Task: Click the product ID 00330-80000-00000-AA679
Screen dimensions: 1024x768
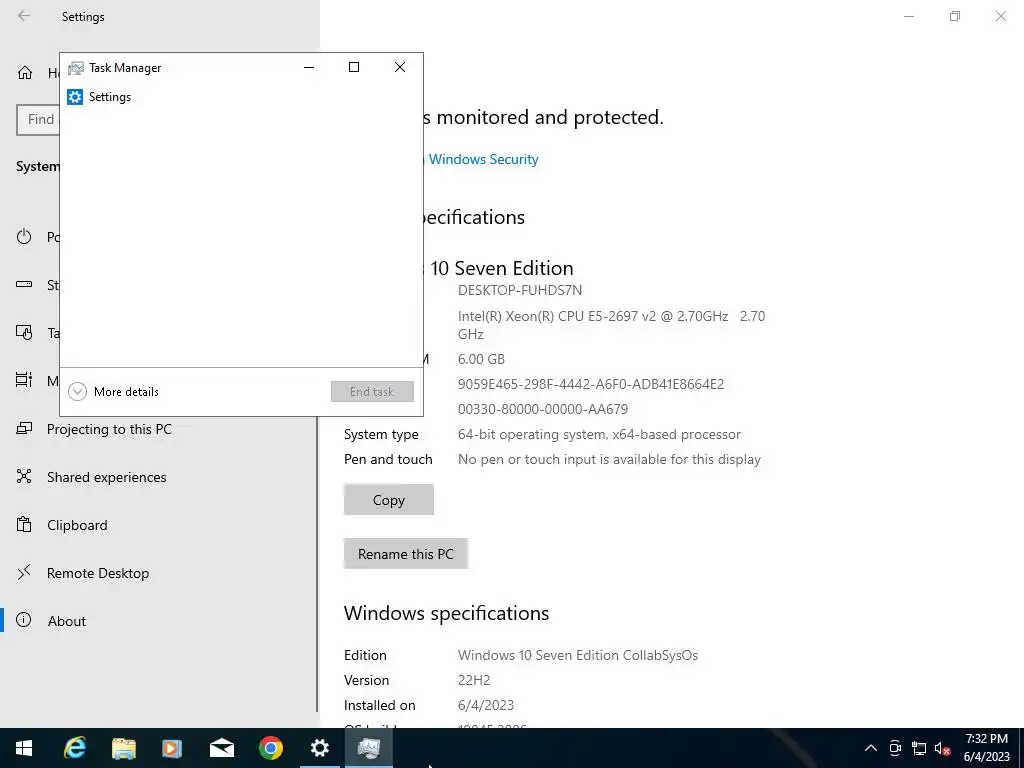Action: coord(543,409)
